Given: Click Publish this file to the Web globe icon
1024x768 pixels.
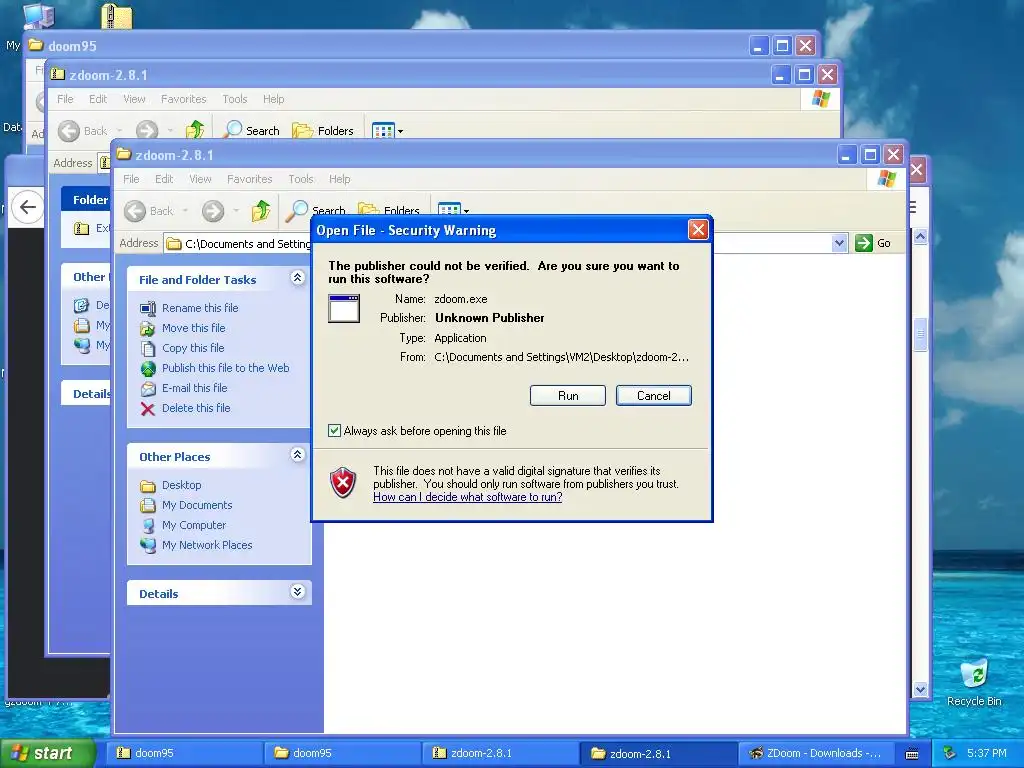Looking at the screenshot, I should [x=148, y=368].
